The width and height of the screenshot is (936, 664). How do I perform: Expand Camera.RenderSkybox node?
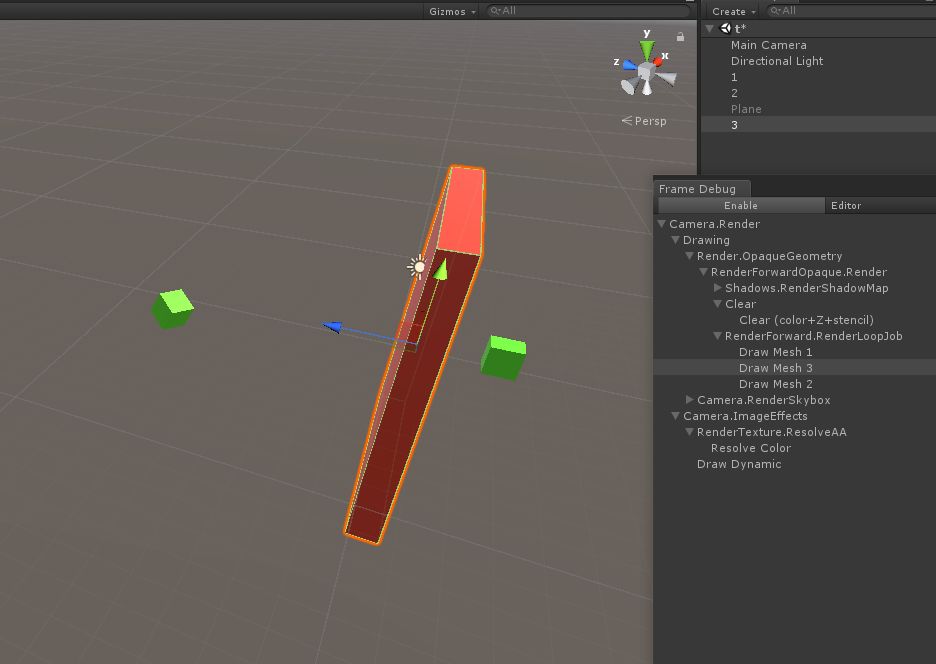tap(689, 399)
